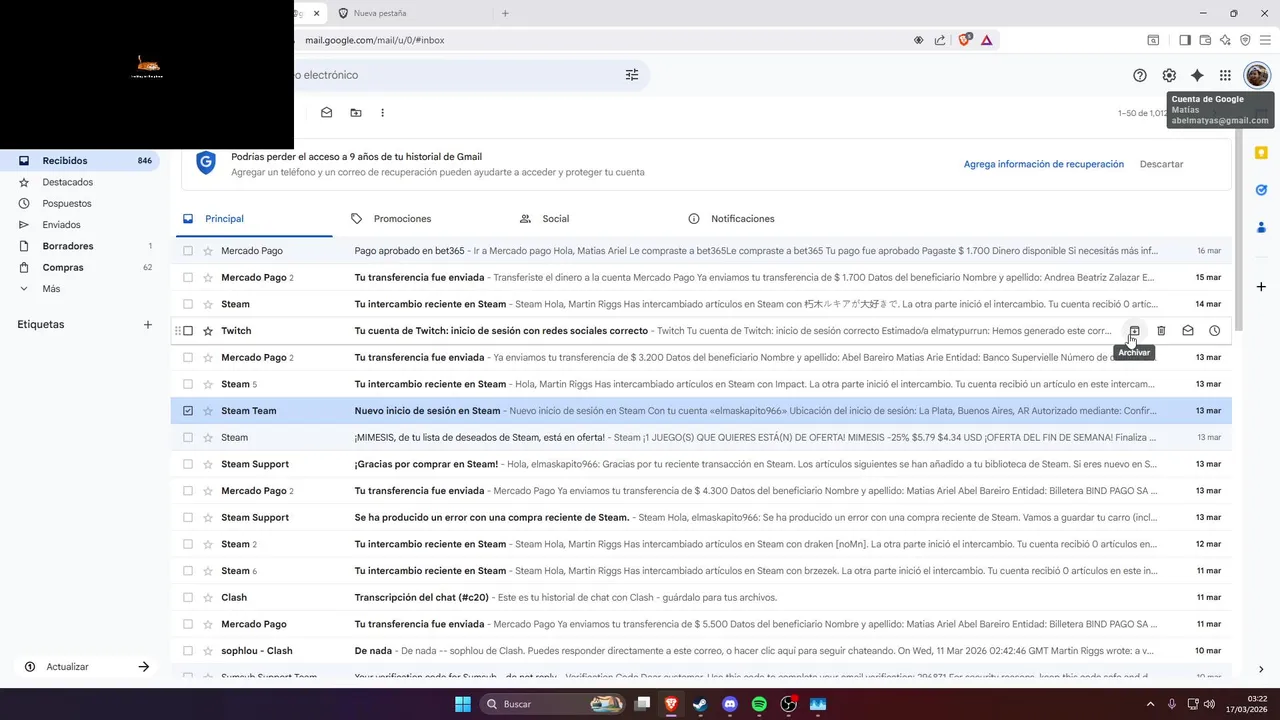This screenshot has height=720, width=1280.
Task: Tick the Twitch email checkbox
Action: click(x=188, y=331)
